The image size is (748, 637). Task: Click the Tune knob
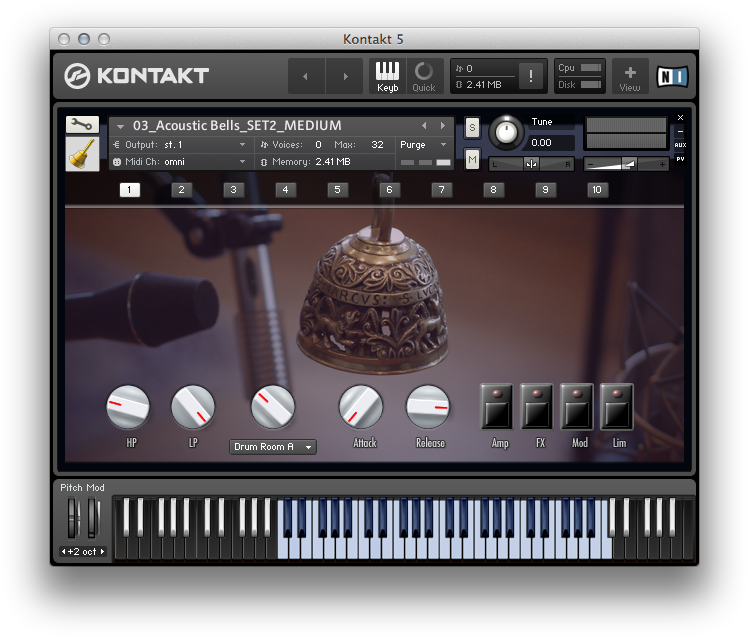[x=507, y=133]
